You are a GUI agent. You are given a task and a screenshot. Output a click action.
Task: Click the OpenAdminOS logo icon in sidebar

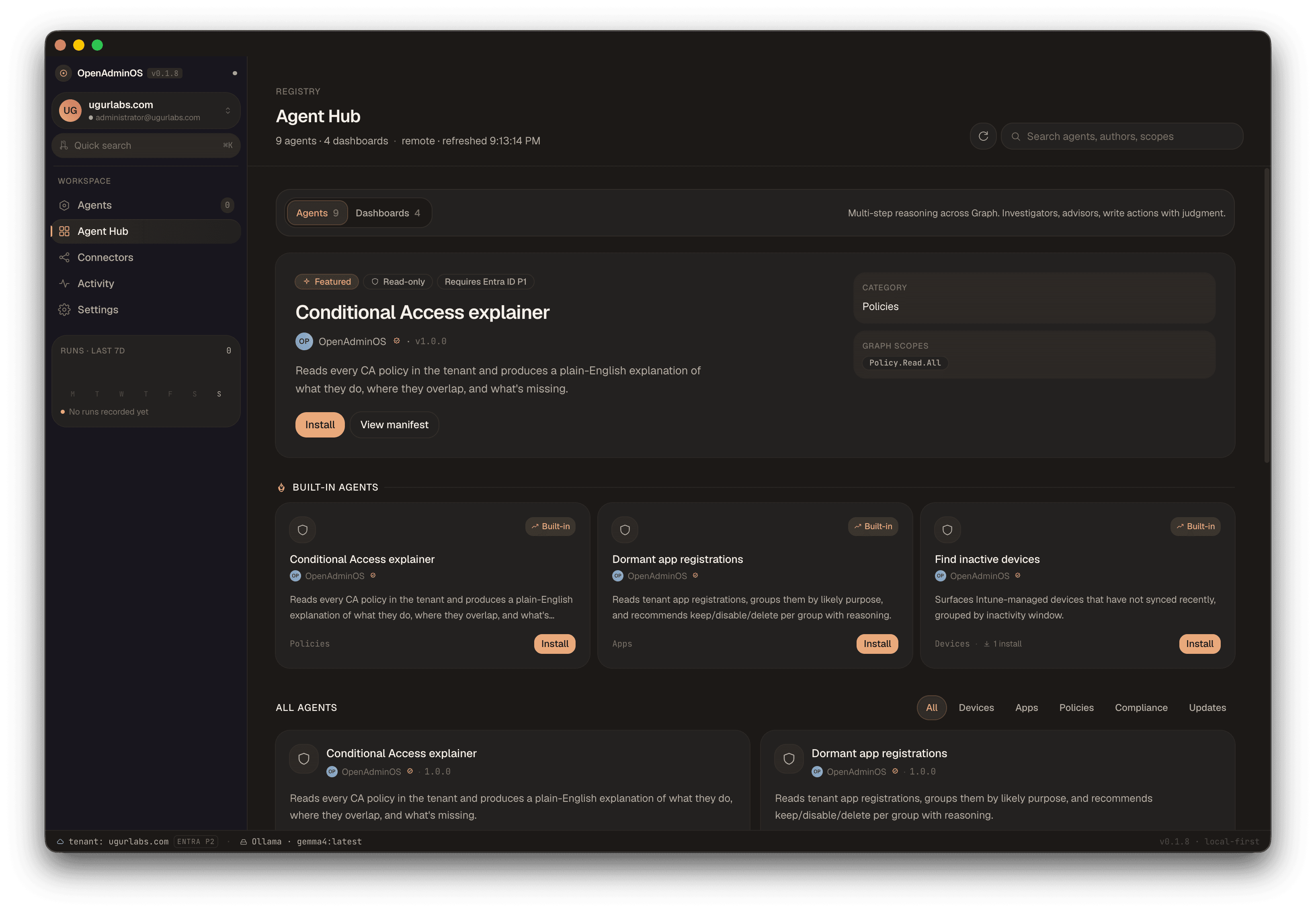64,73
